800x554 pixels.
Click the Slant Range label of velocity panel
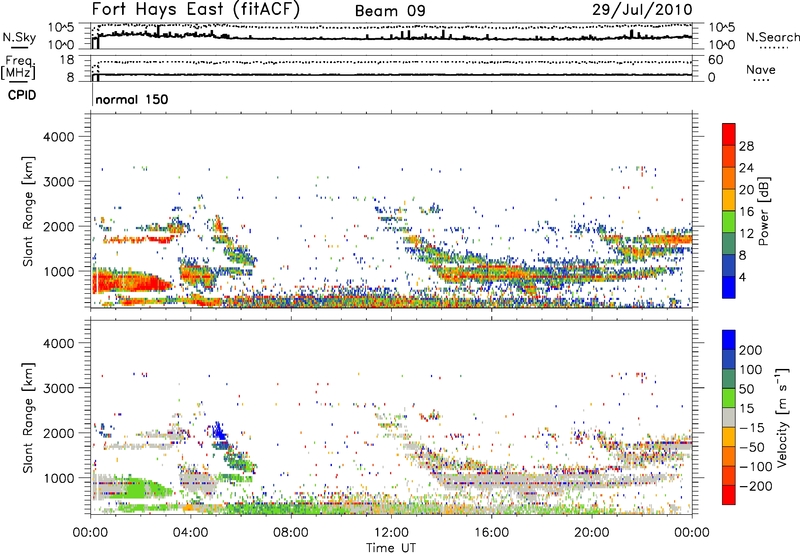click(28, 417)
